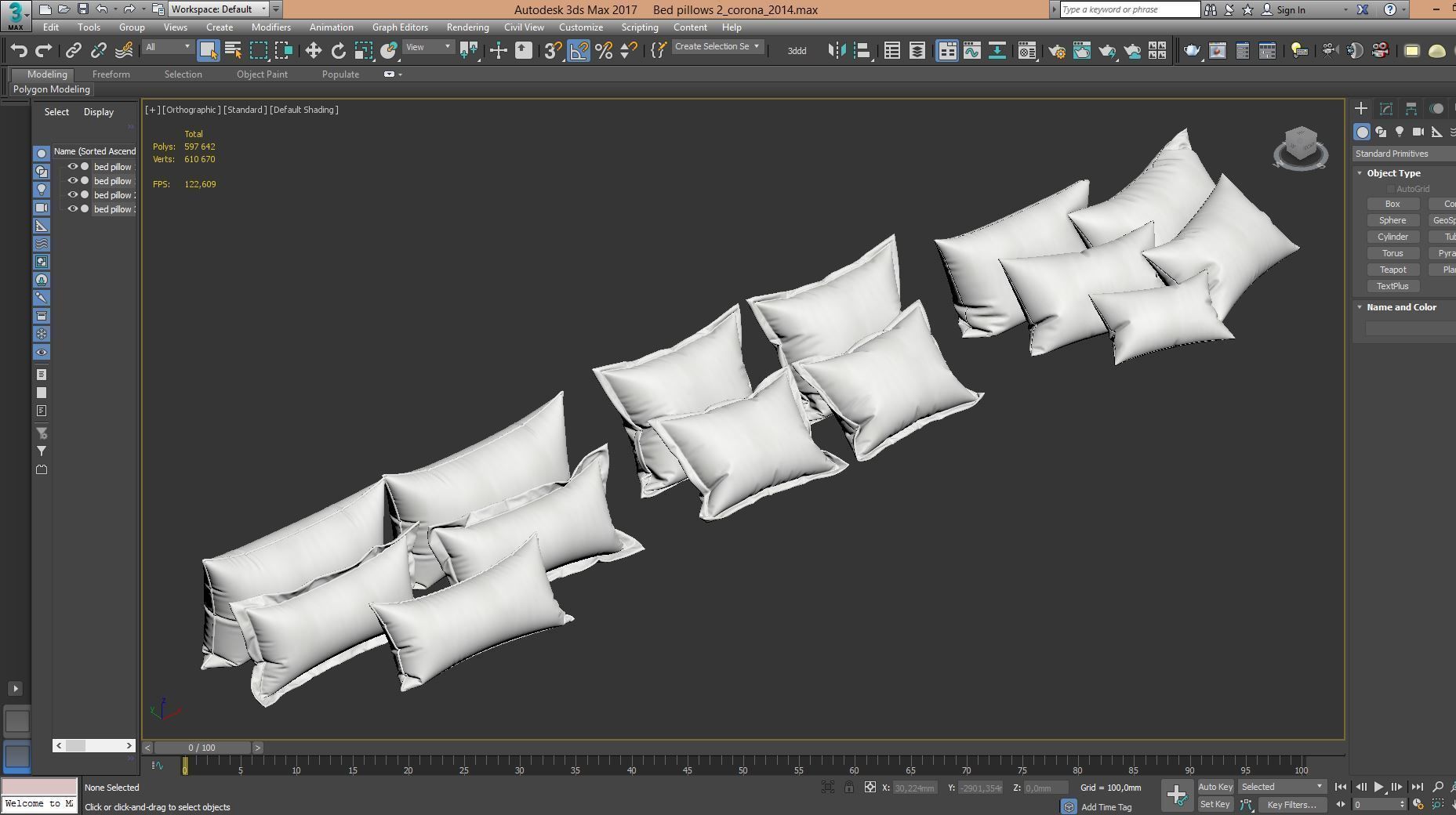Viewport: 1456px width, 815px height.
Task: Show Cameras creation category in command panel
Action: tap(1418, 132)
